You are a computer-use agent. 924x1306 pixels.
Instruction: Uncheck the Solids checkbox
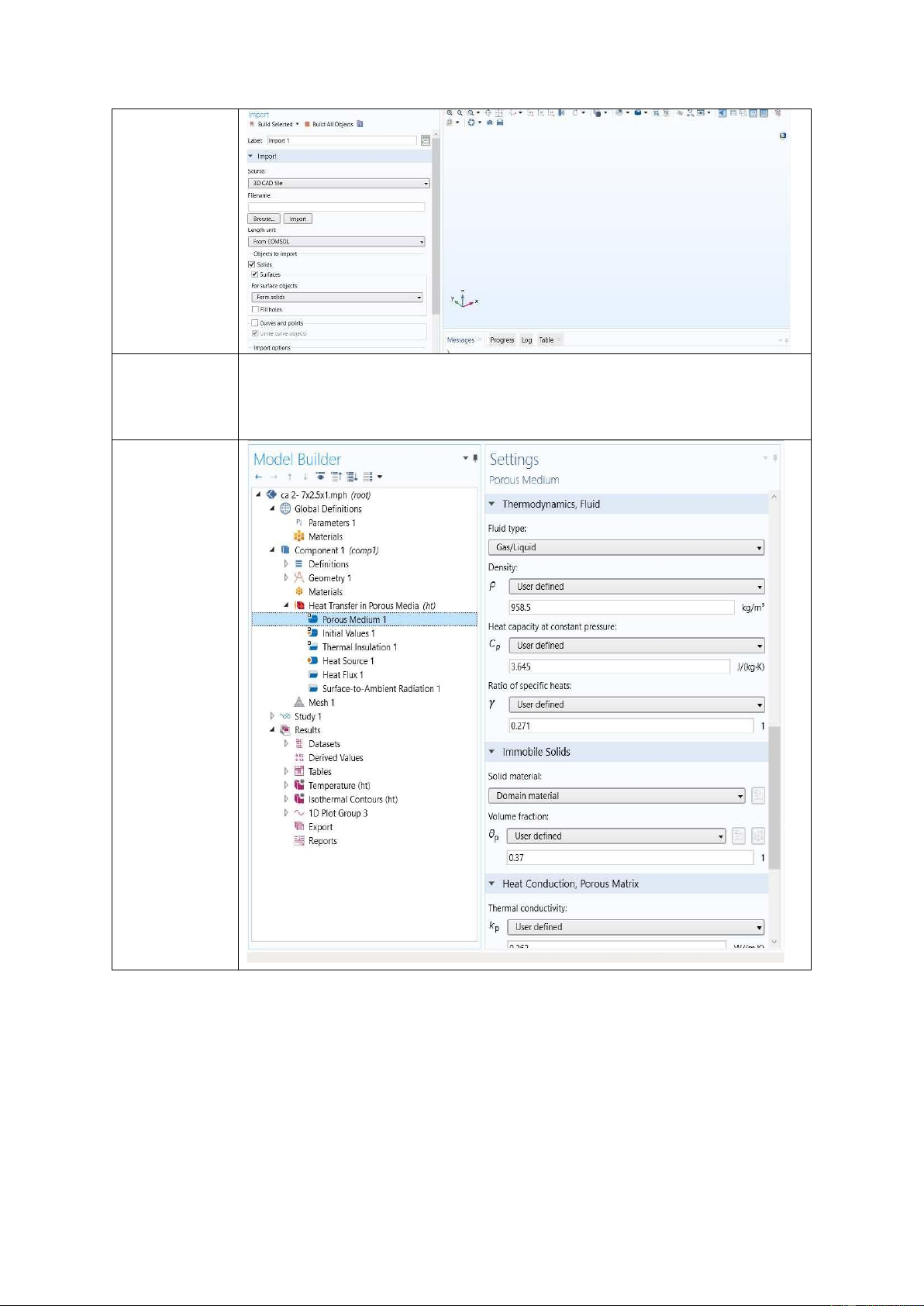pos(252,264)
